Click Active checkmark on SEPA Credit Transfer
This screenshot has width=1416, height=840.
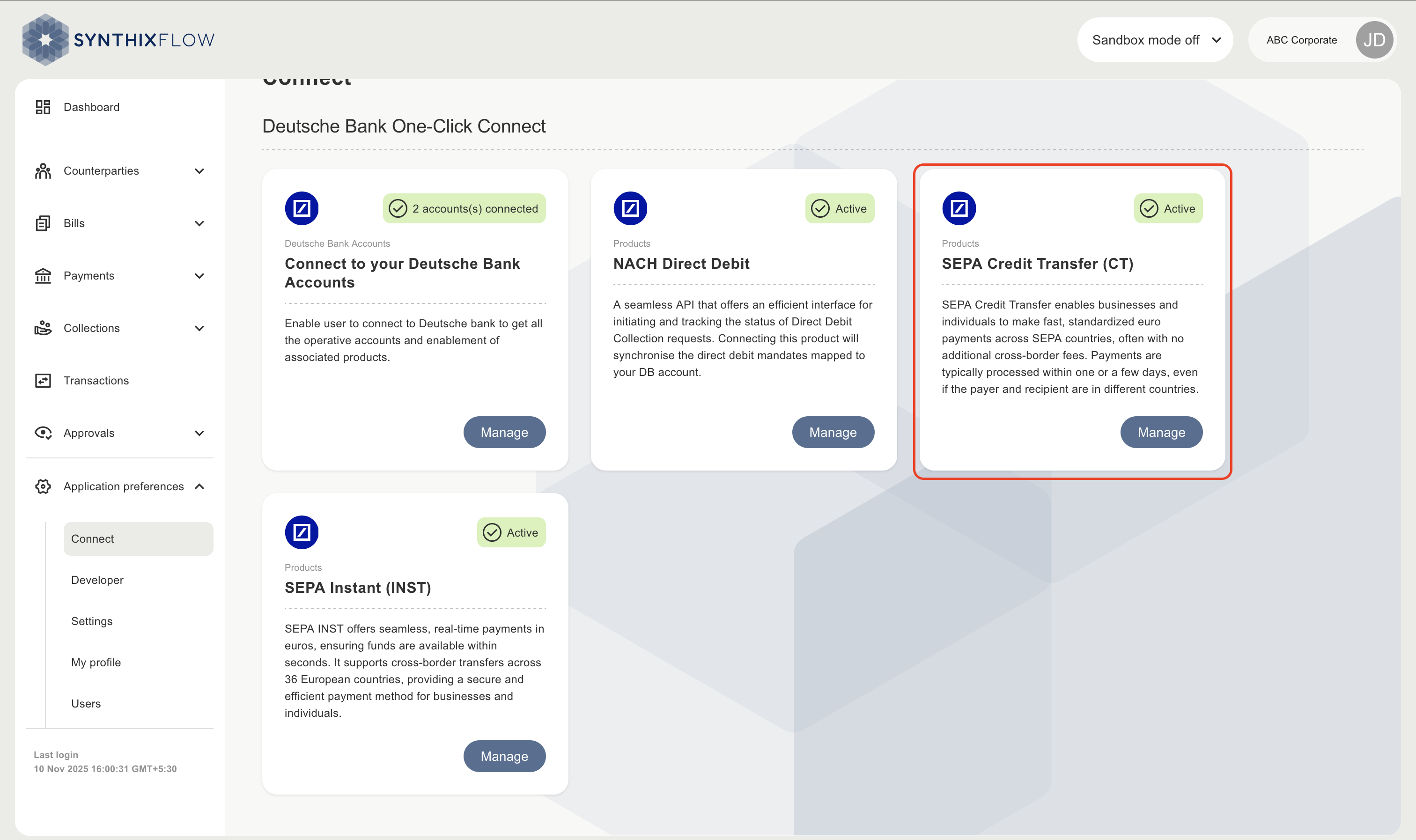click(x=1149, y=208)
